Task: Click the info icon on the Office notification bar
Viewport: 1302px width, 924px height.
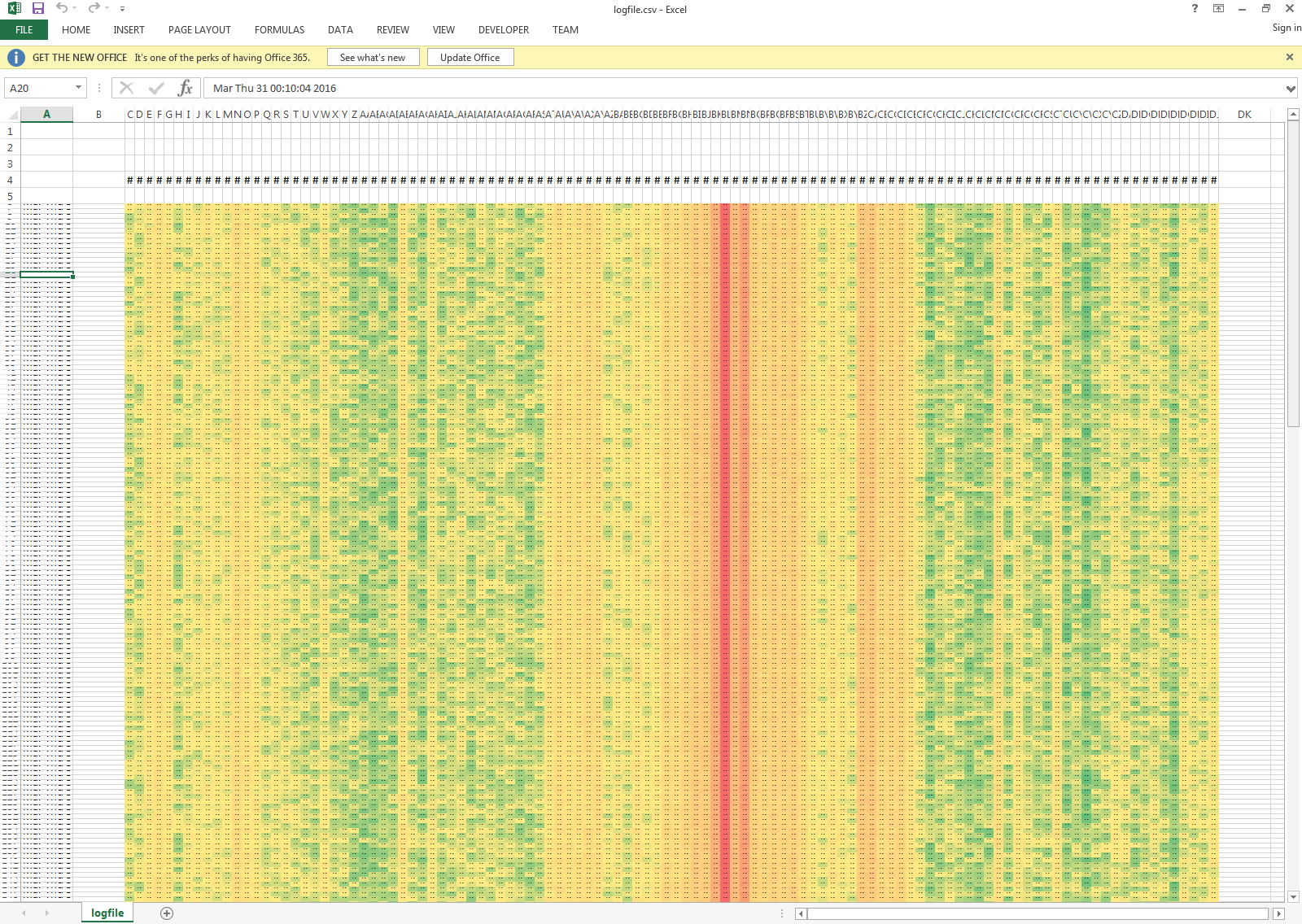Action: pos(15,57)
